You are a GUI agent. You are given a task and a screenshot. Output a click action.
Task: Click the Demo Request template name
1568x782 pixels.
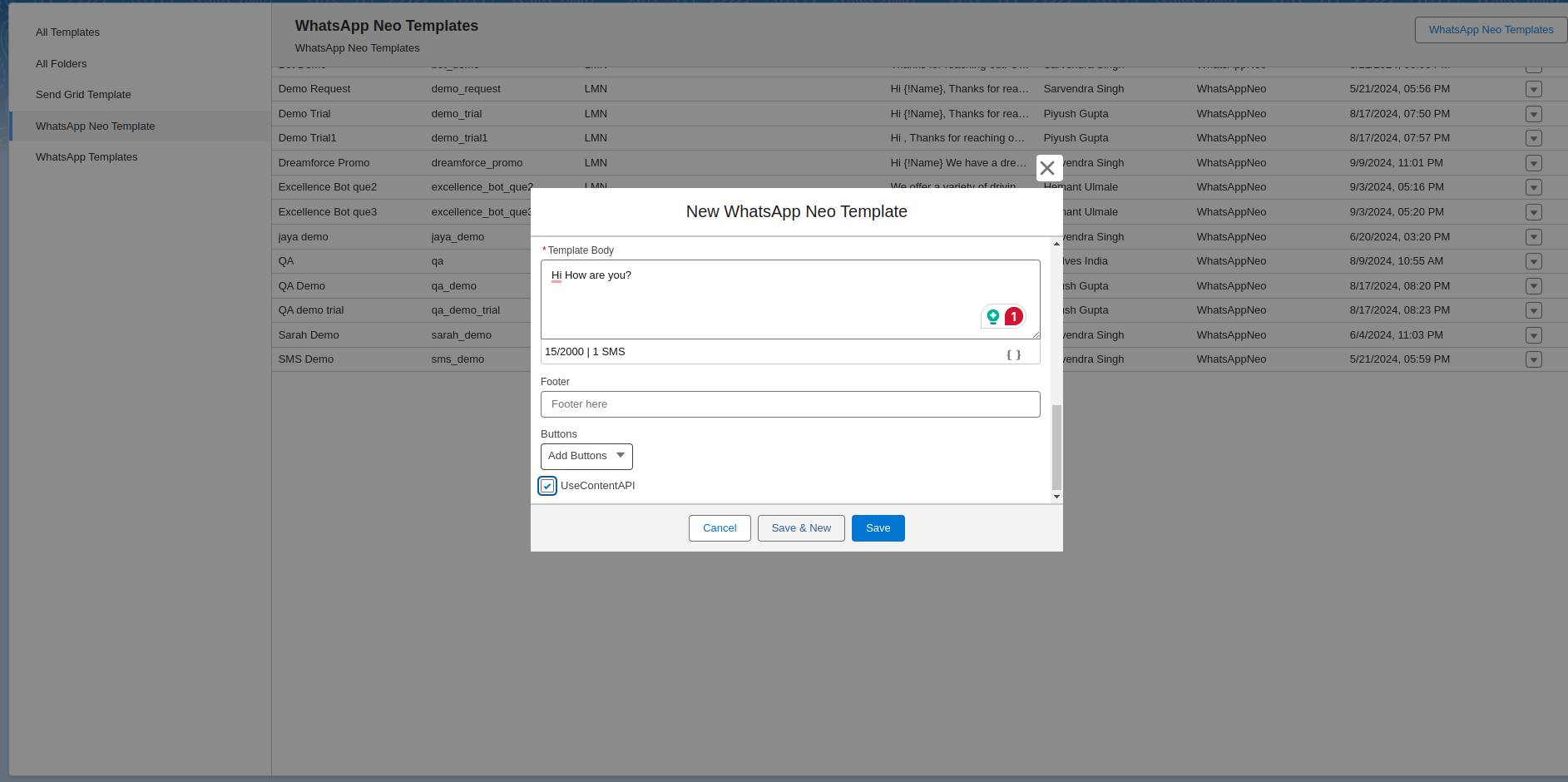(x=314, y=89)
